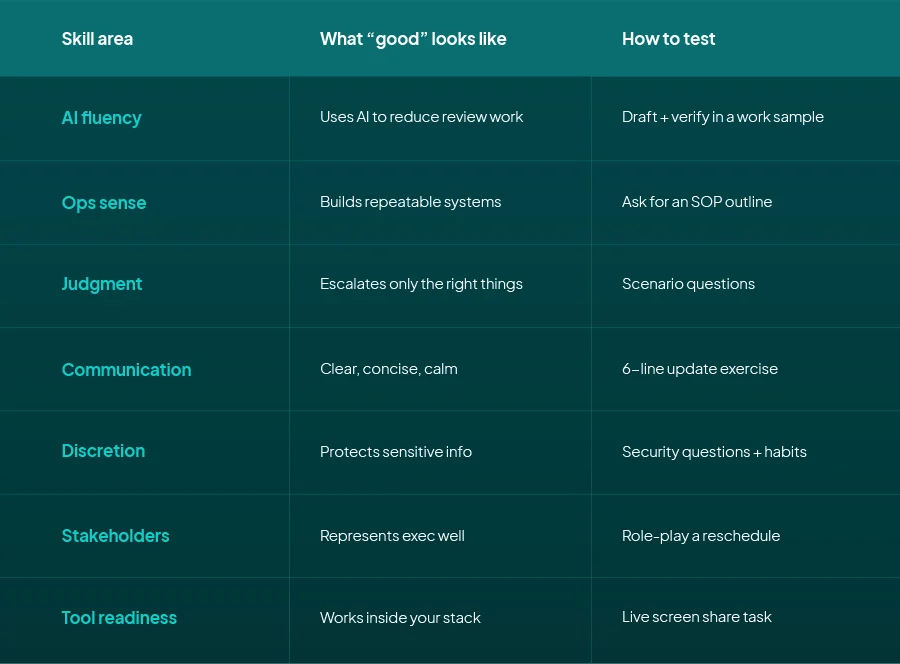Image resolution: width=900 pixels, height=664 pixels.
Task: Select "Protects sensitive info" cell text
Action: [395, 452]
